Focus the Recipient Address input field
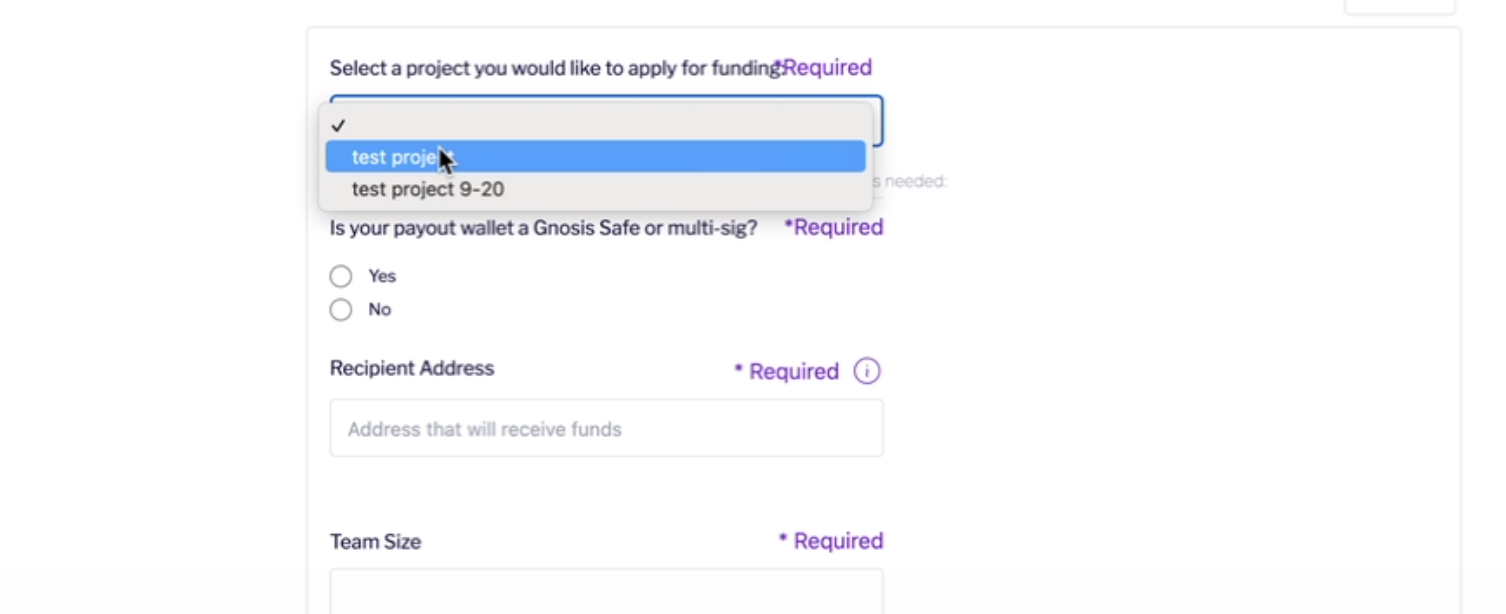1506x614 pixels. [606, 428]
